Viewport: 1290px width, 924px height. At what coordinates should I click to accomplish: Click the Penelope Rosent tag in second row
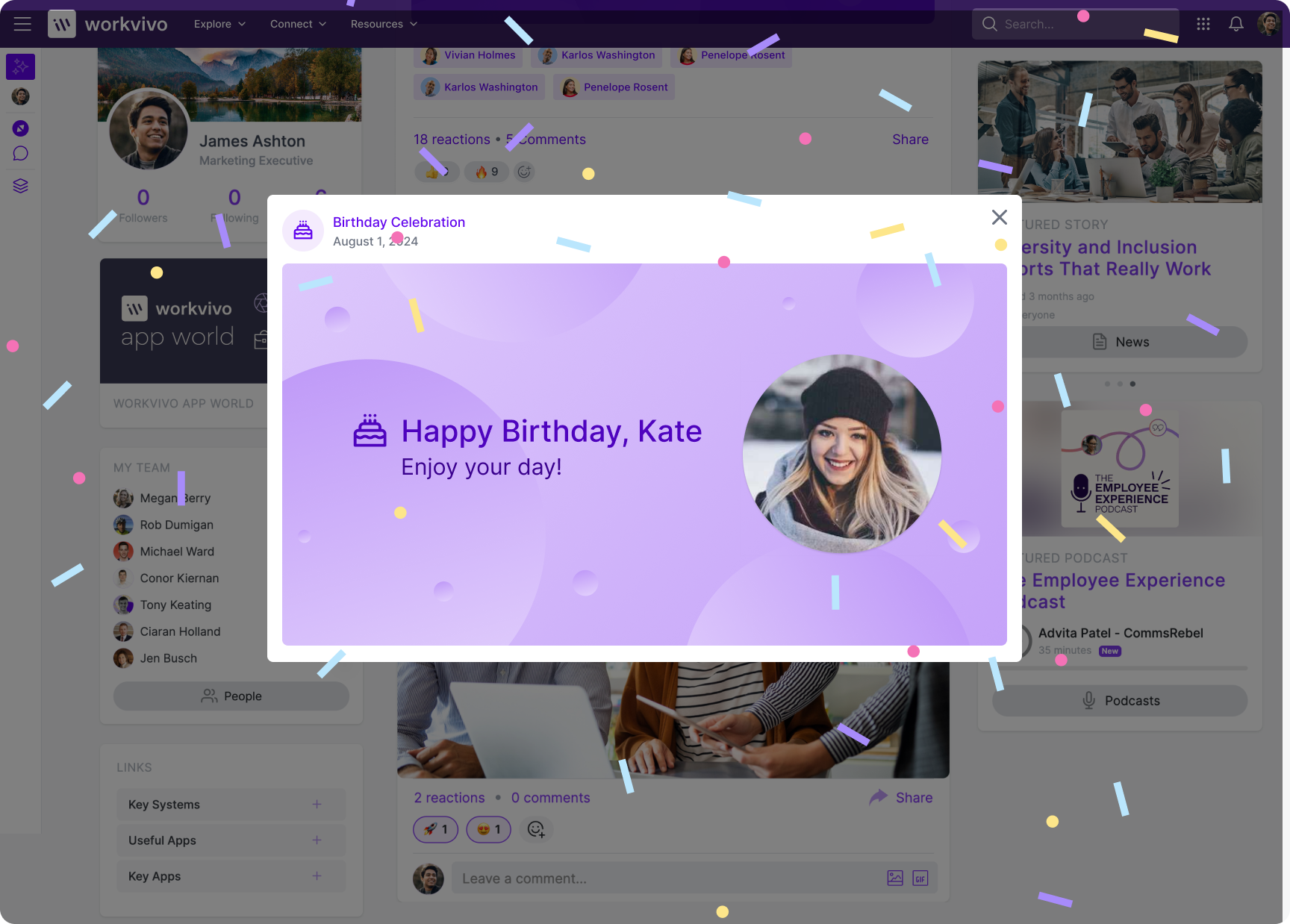click(x=614, y=87)
